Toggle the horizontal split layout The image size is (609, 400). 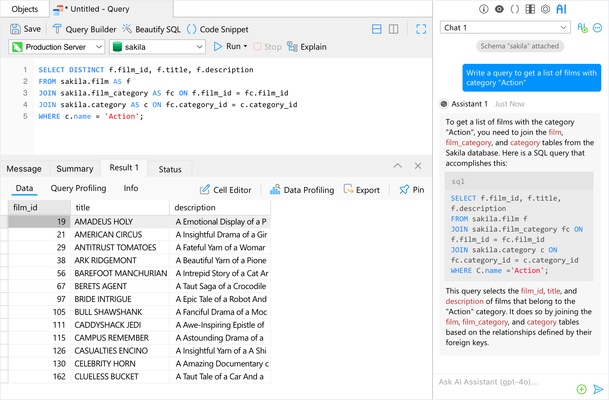[377, 29]
